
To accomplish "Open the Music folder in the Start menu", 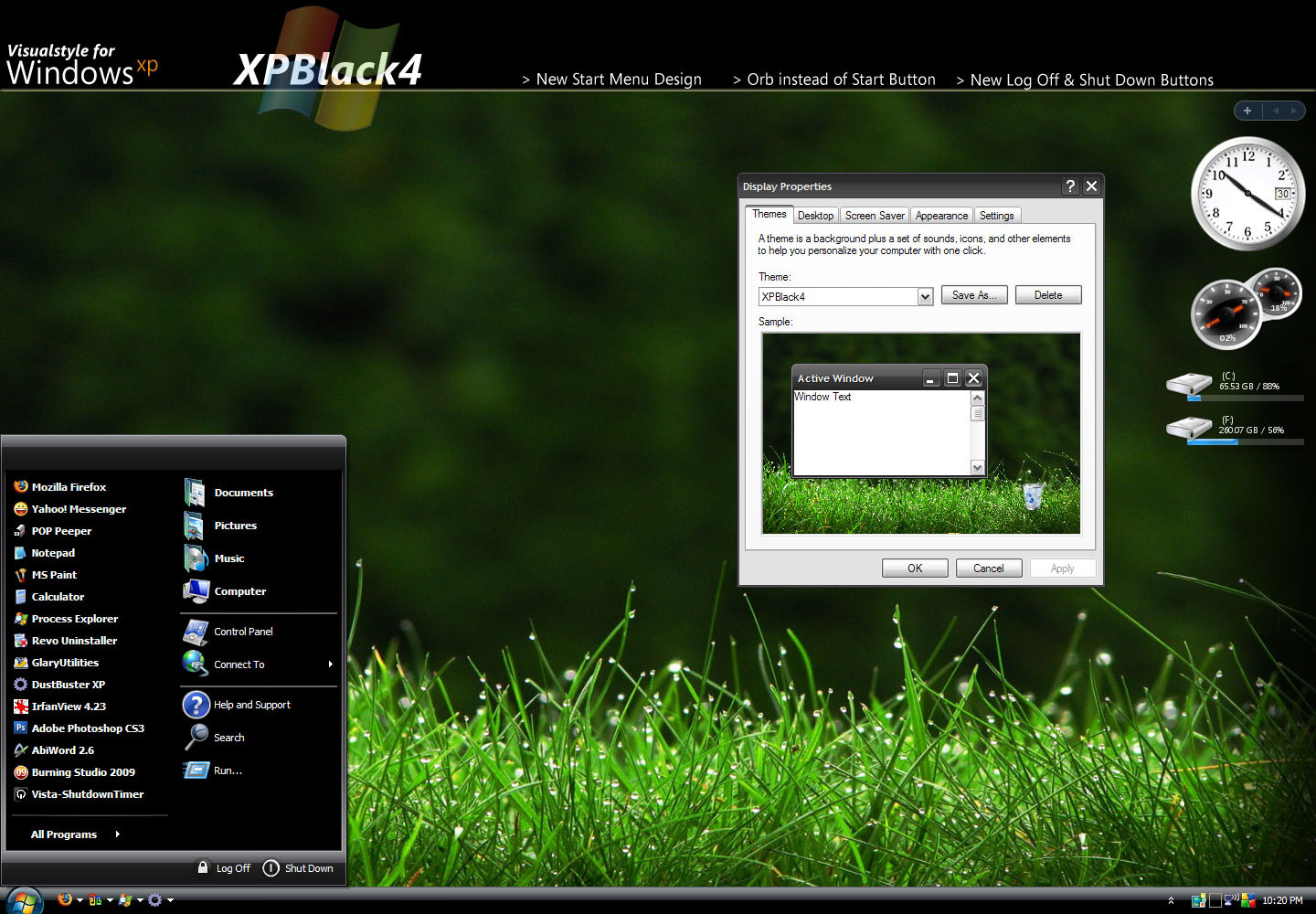I will (214, 558).
